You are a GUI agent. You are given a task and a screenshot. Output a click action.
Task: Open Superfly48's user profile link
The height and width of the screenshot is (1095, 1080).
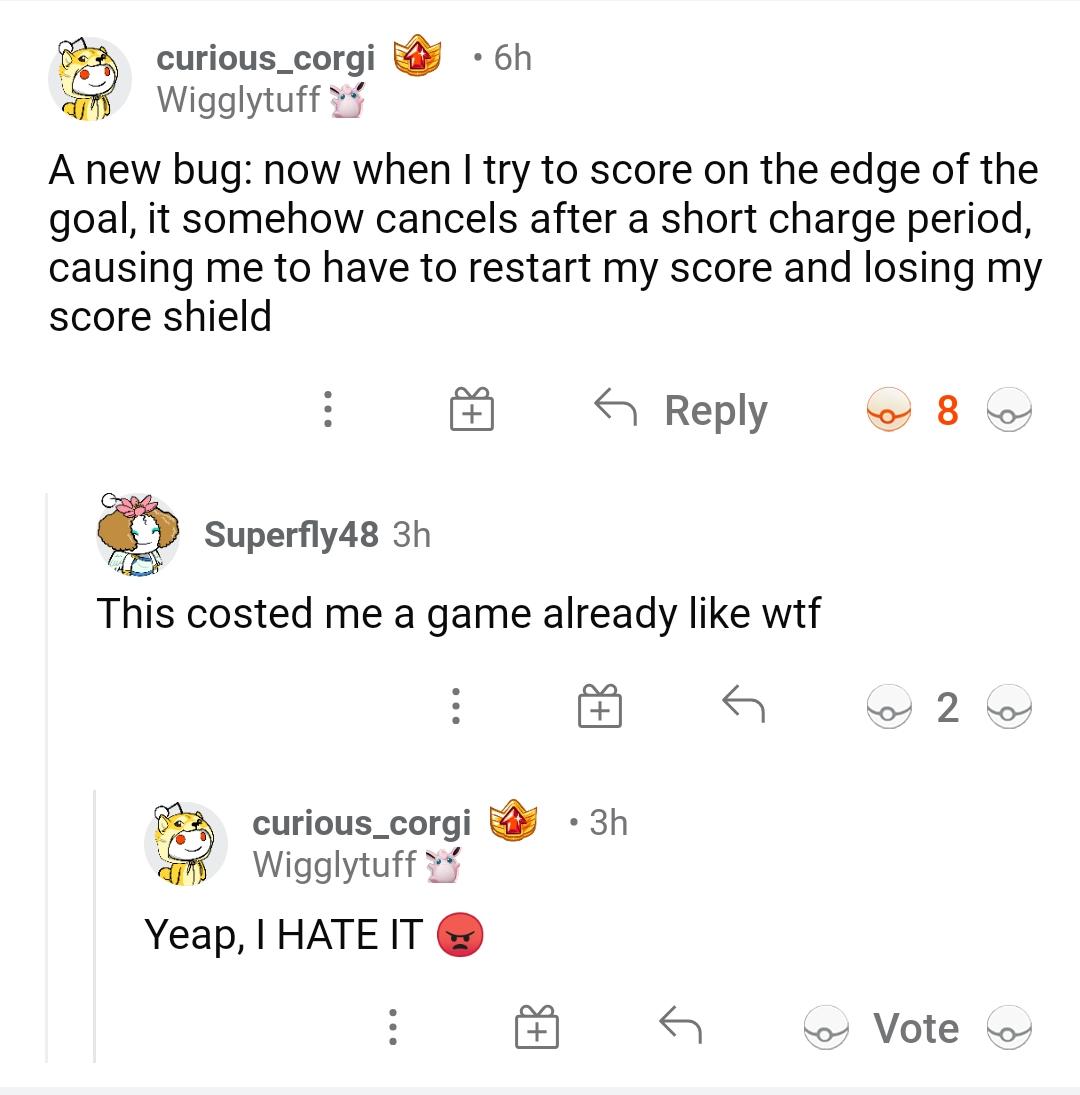[291, 535]
